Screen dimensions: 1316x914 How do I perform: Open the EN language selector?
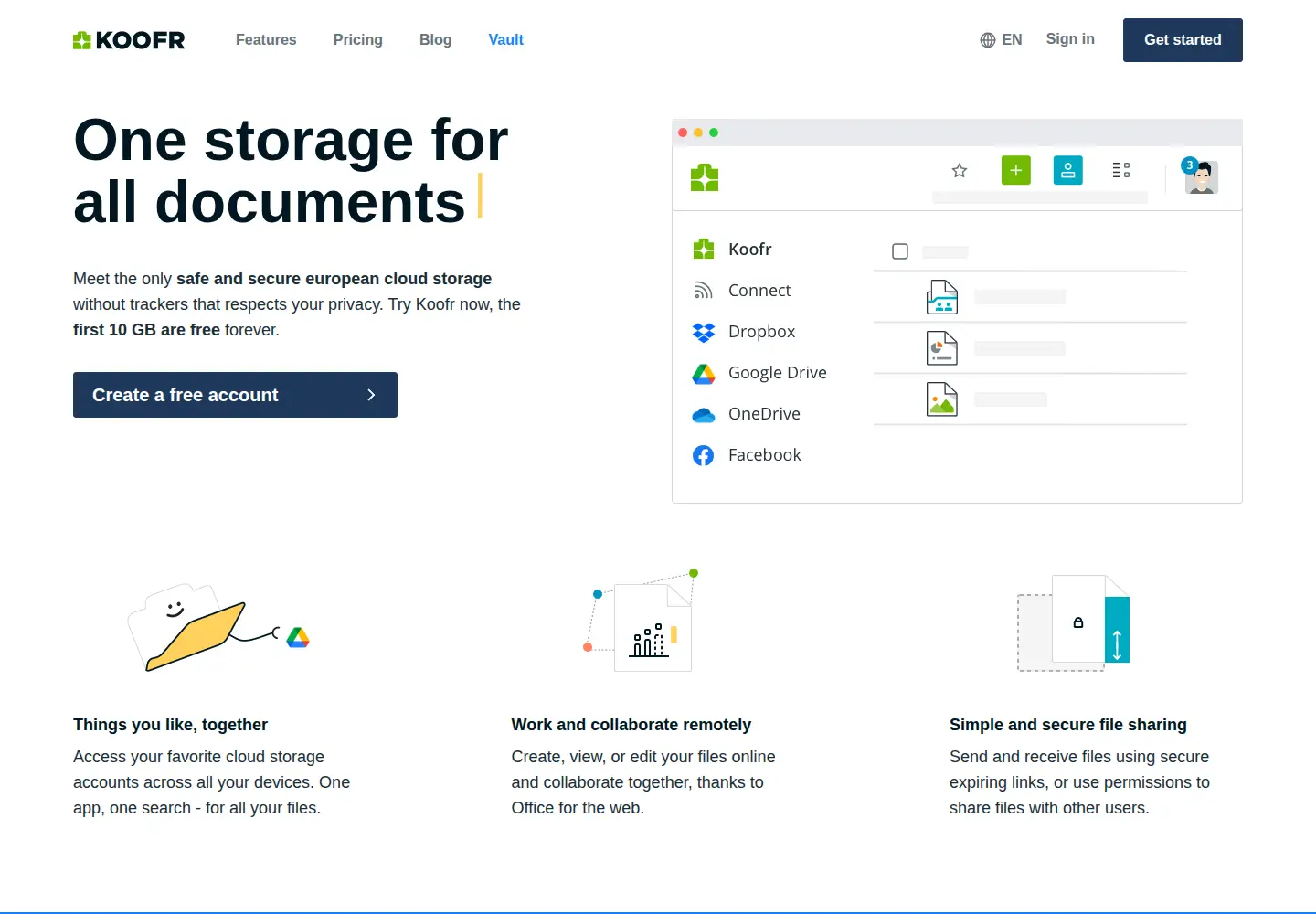coord(1012,40)
